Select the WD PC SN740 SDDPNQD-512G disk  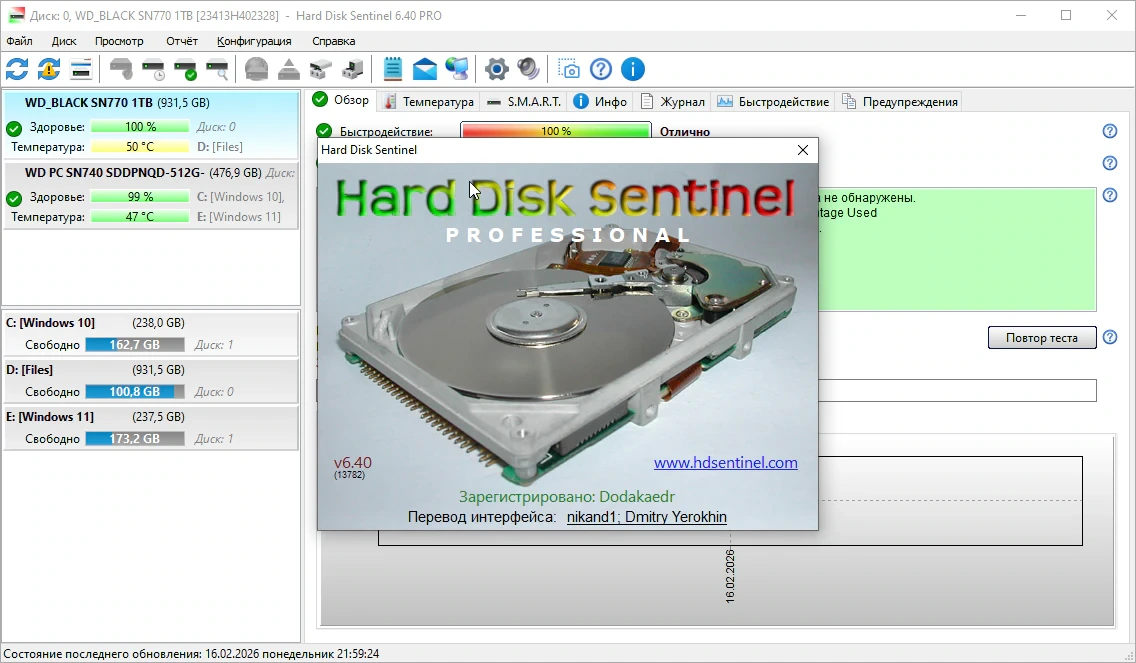tap(151, 196)
